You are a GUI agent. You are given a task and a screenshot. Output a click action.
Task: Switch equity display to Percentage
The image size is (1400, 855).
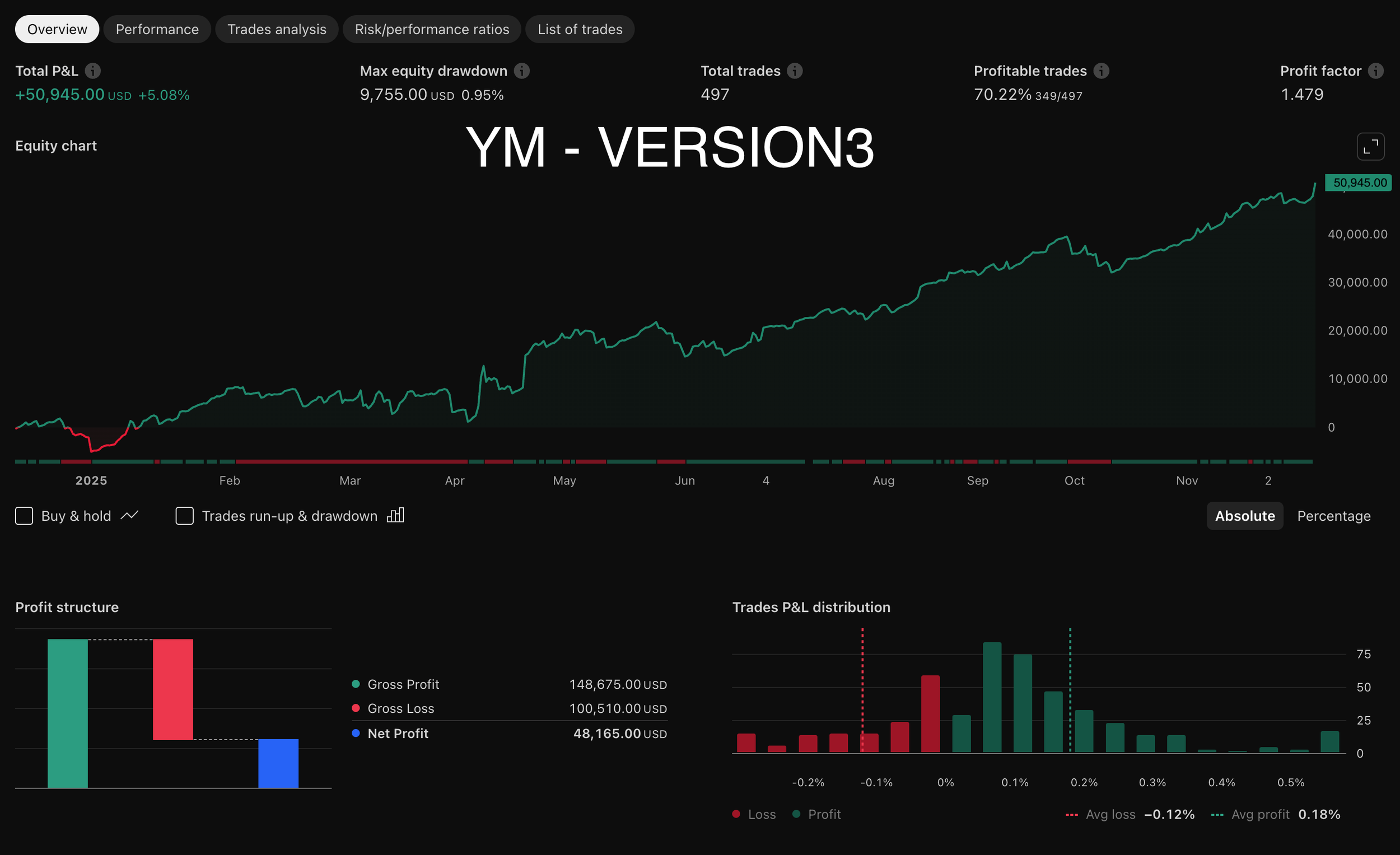tap(1334, 515)
